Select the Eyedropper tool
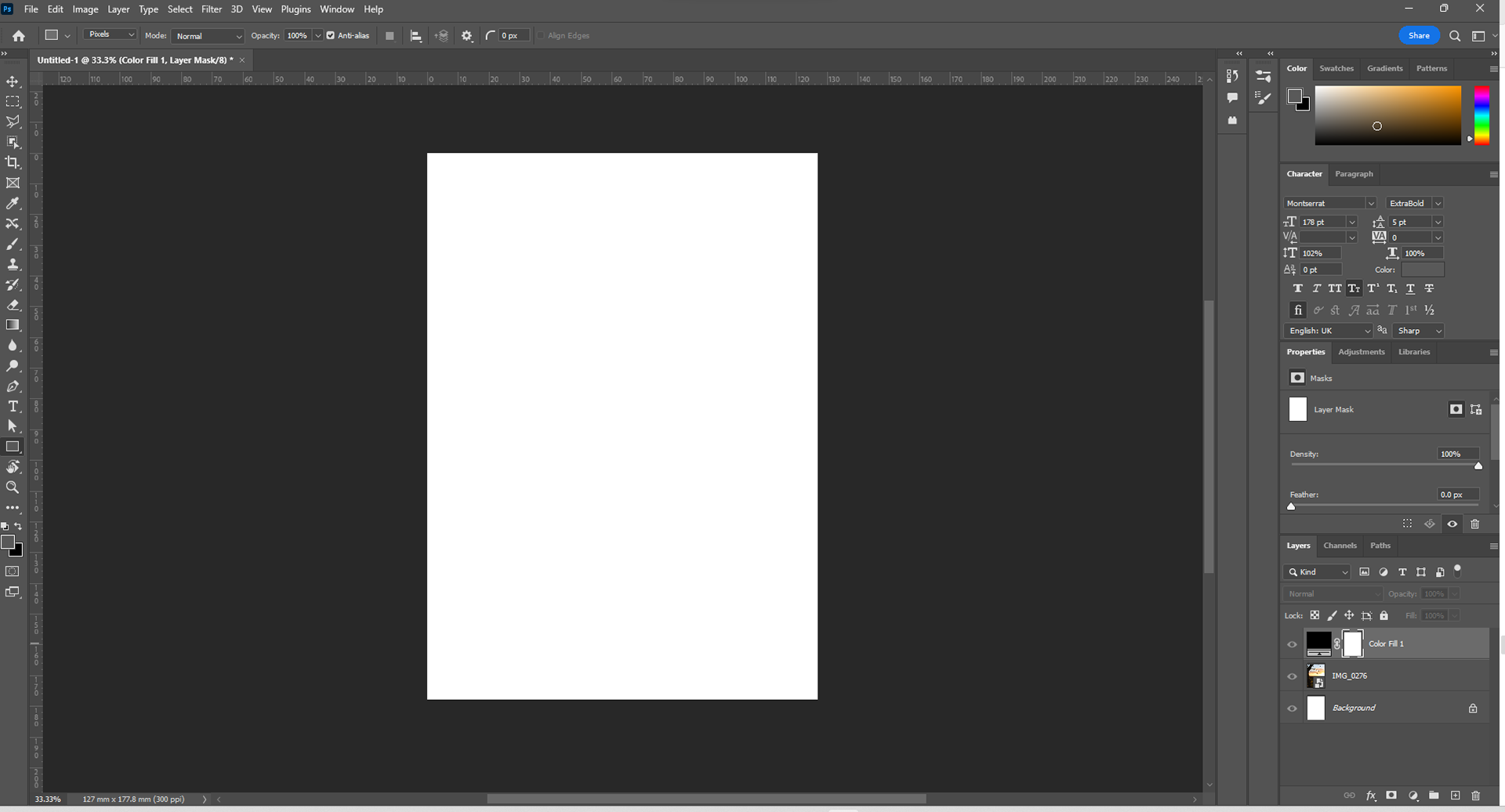 click(13, 203)
